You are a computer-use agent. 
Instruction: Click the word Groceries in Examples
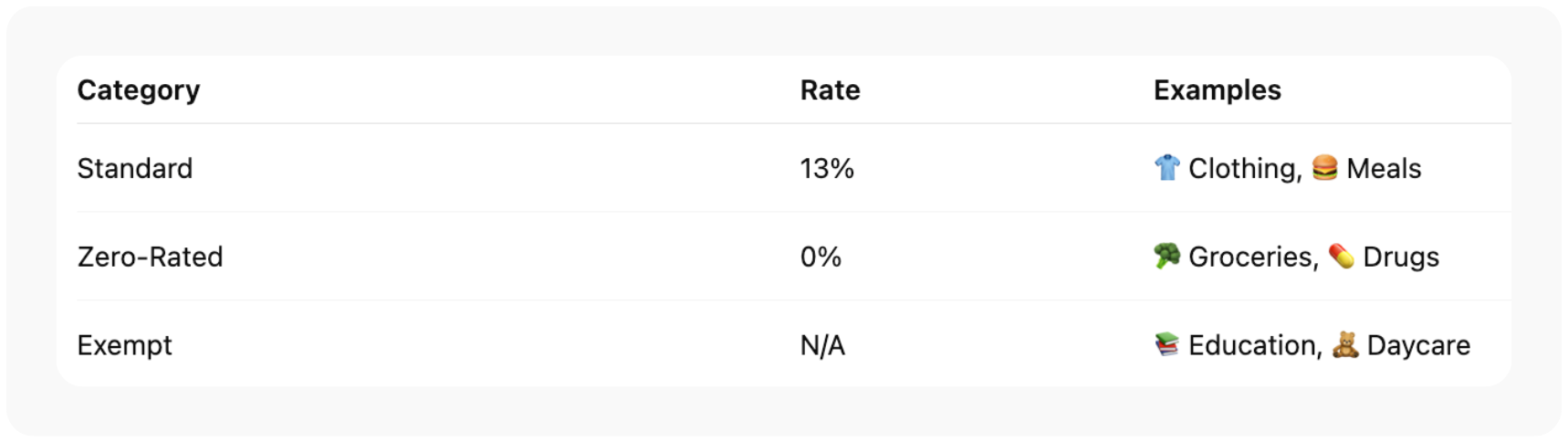[x=1252, y=258]
